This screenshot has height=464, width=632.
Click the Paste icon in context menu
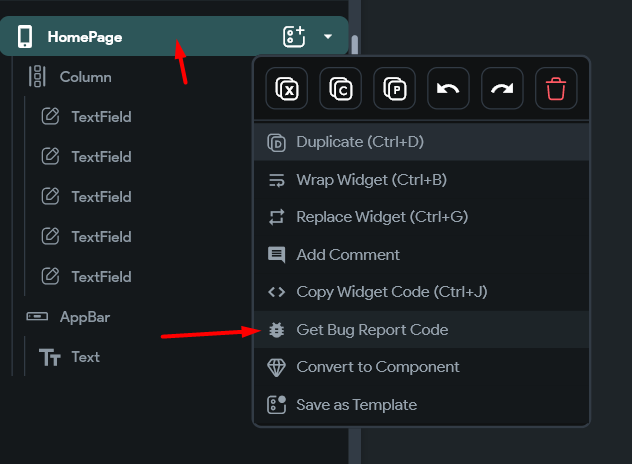pyautogui.click(x=394, y=88)
